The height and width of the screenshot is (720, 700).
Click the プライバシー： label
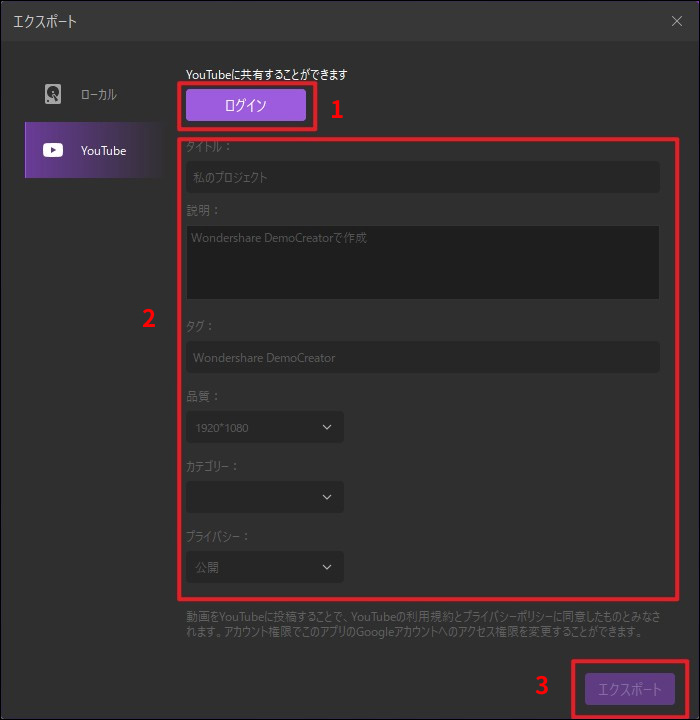[217, 536]
